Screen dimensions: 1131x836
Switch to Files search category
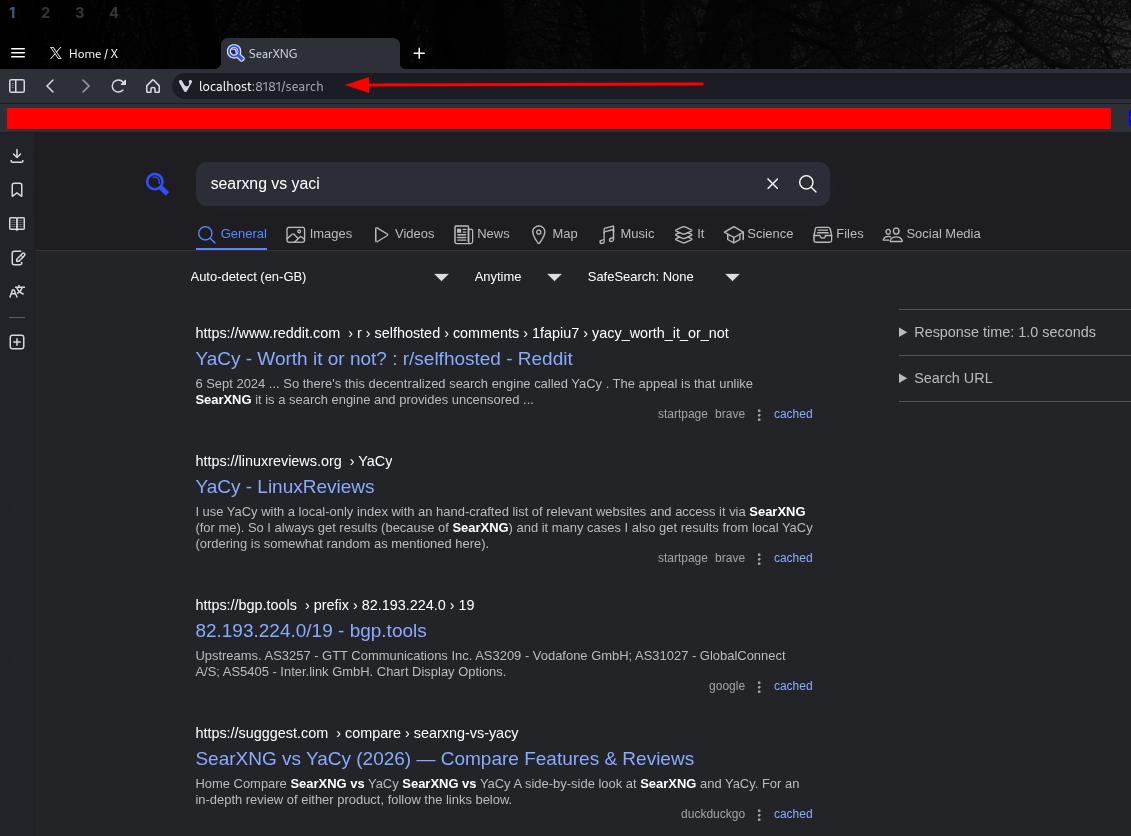tap(837, 234)
